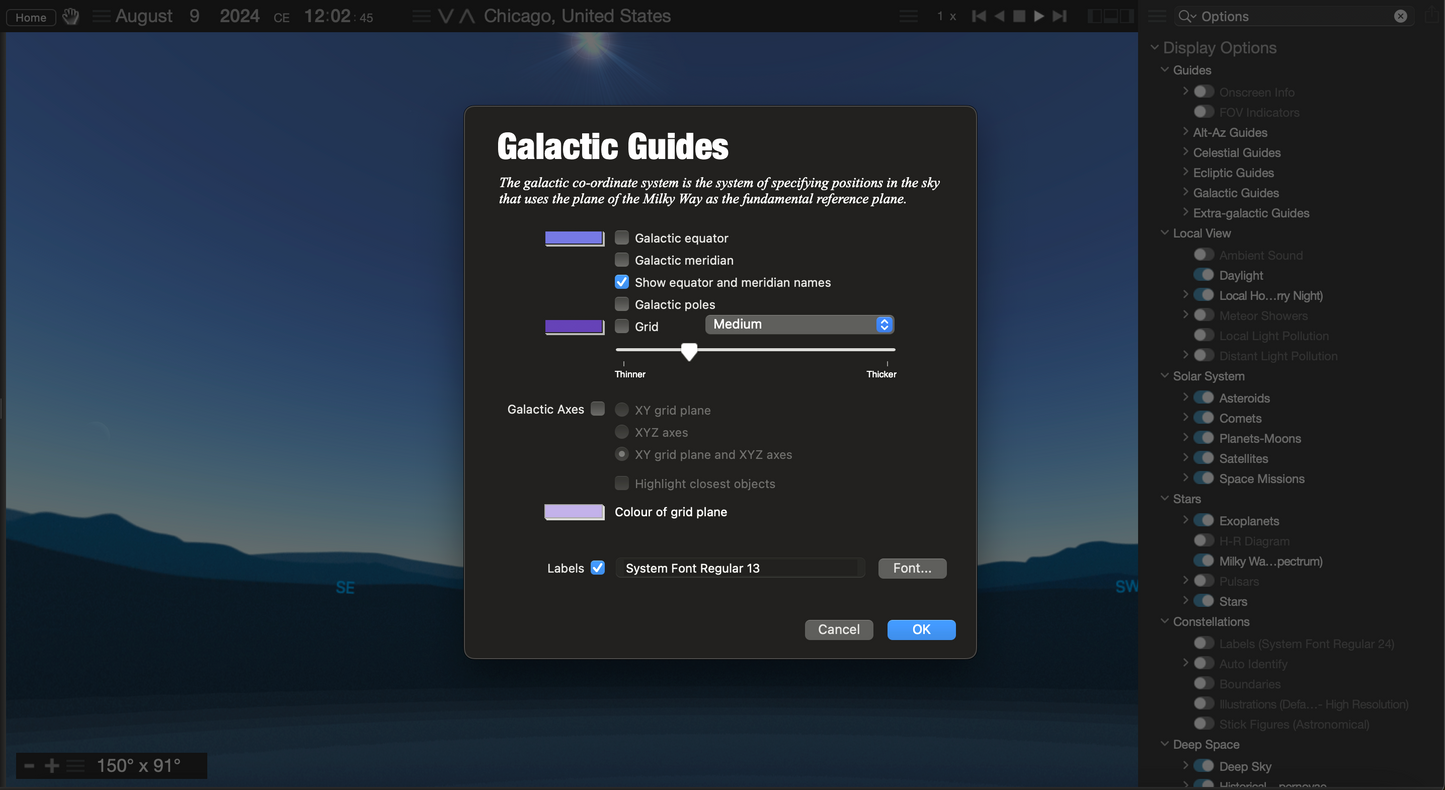This screenshot has width=1445, height=790.
Task: Click the zoom out minus icon
Action: [29, 766]
